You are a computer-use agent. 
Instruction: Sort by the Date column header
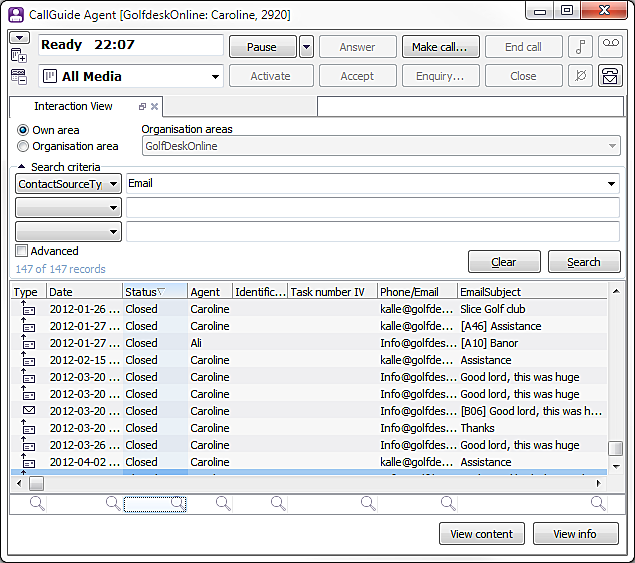84,292
